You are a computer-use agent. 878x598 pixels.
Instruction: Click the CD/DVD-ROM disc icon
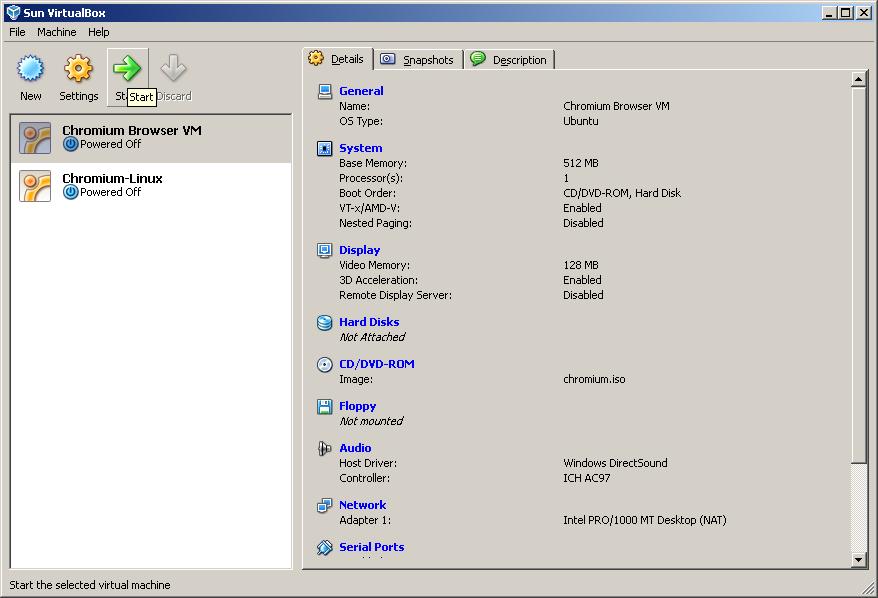point(325,365)
